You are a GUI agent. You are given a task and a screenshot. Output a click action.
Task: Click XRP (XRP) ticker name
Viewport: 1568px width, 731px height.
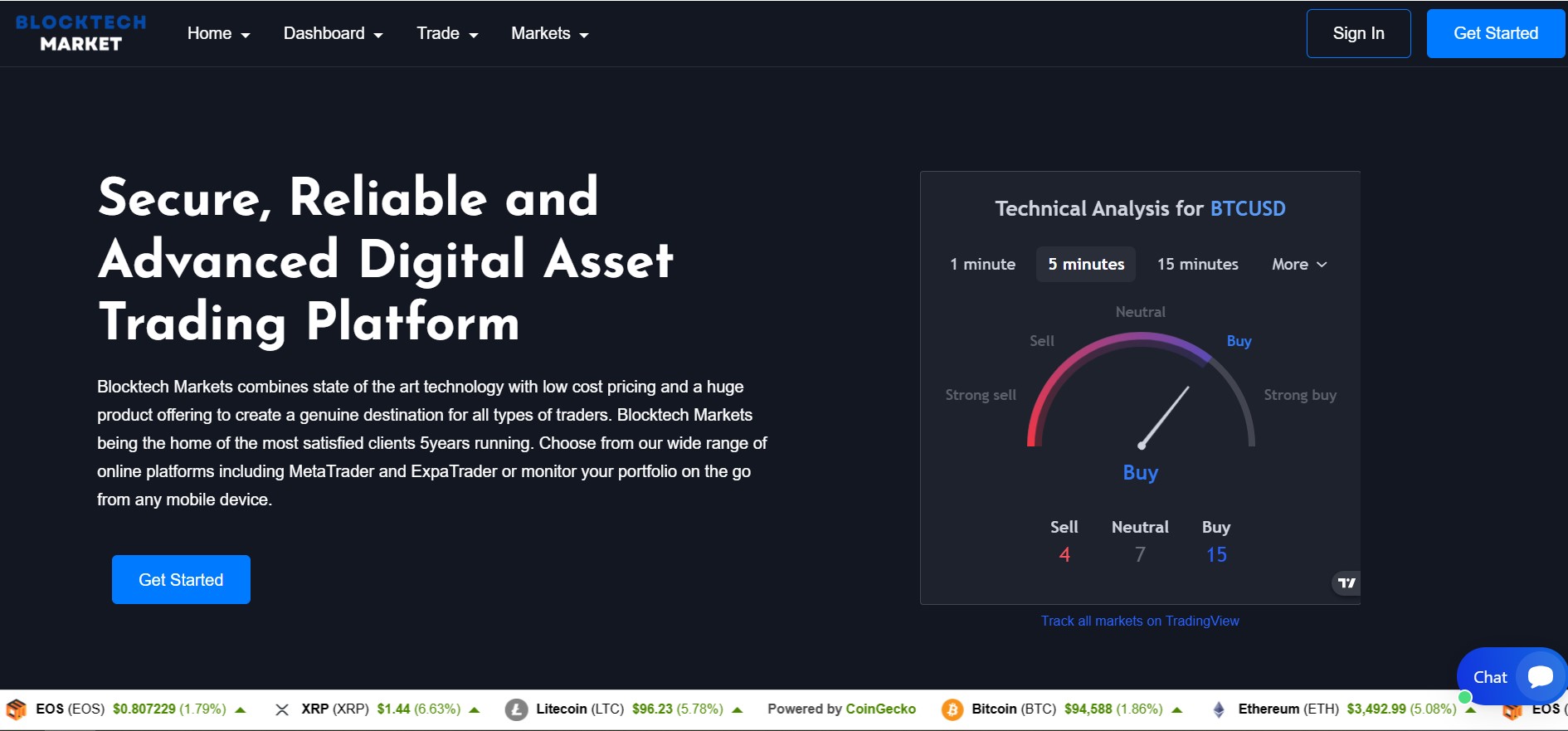tap(335, 709)
